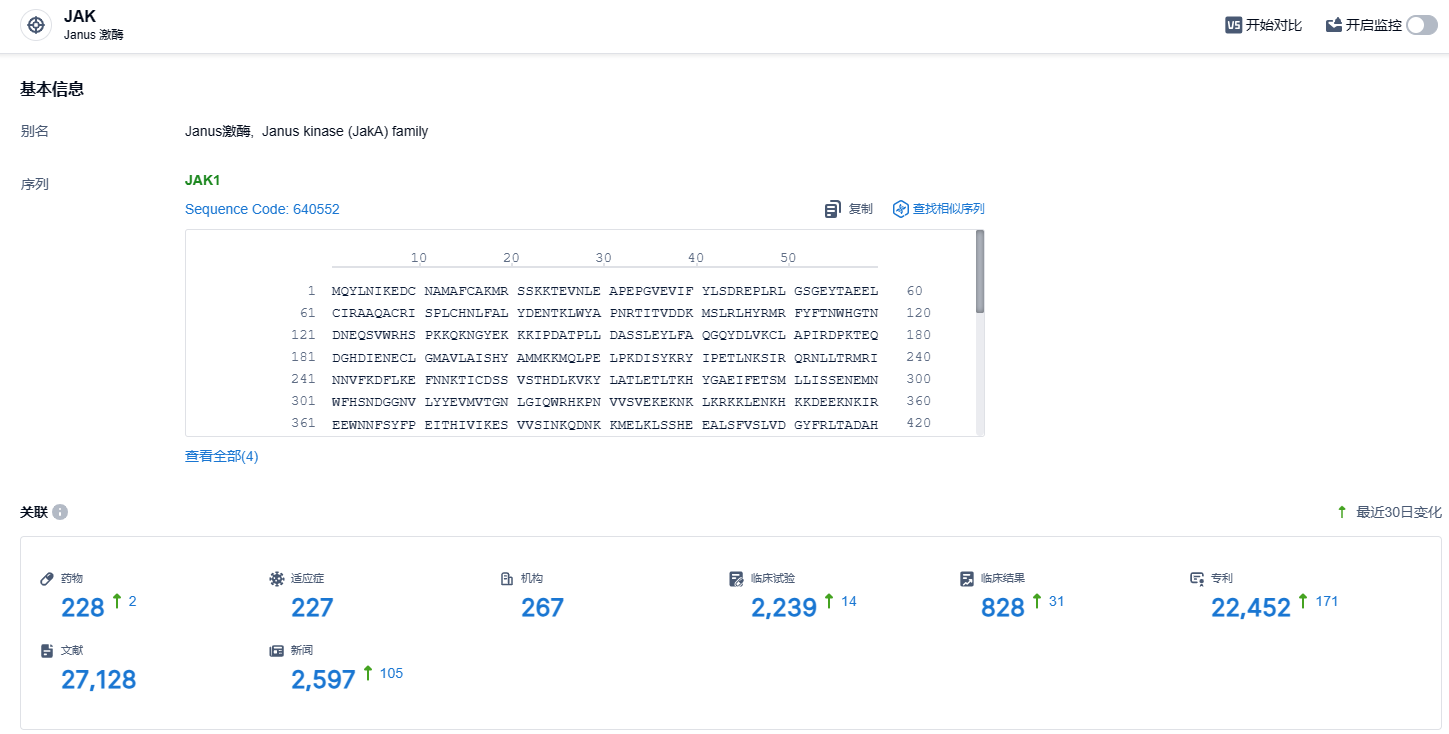Toggle the 开启监控 switch
Screen dimensions: 1449x734
coord(1421,25)
